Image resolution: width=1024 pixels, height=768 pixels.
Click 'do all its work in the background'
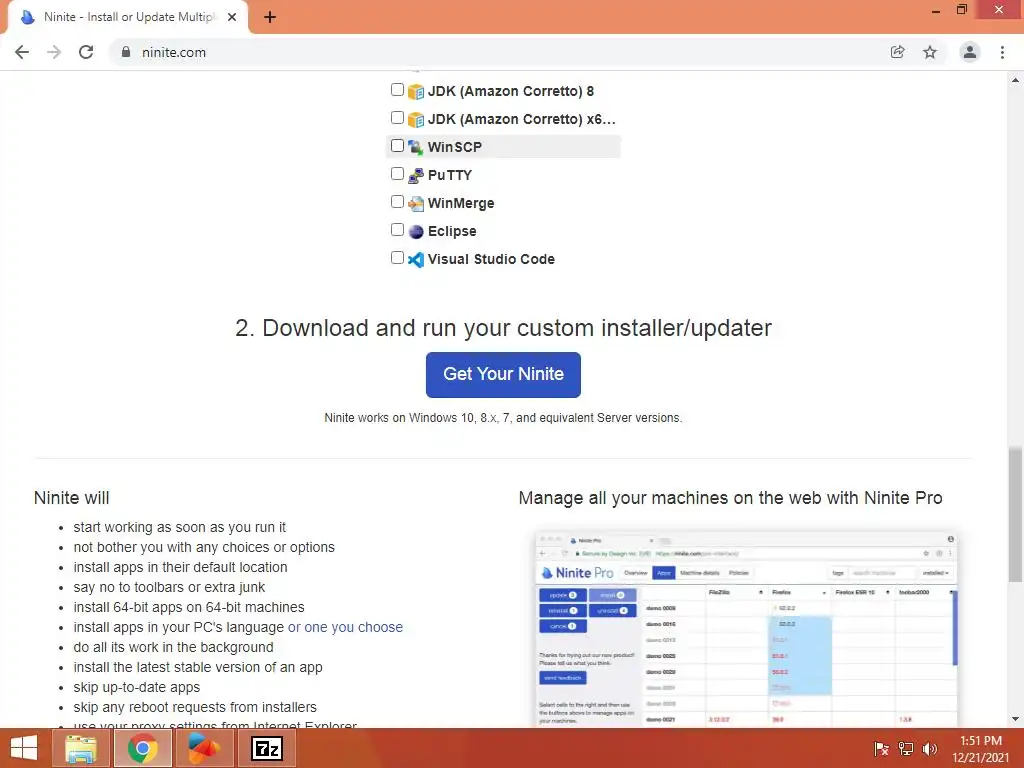pos(173,647)
